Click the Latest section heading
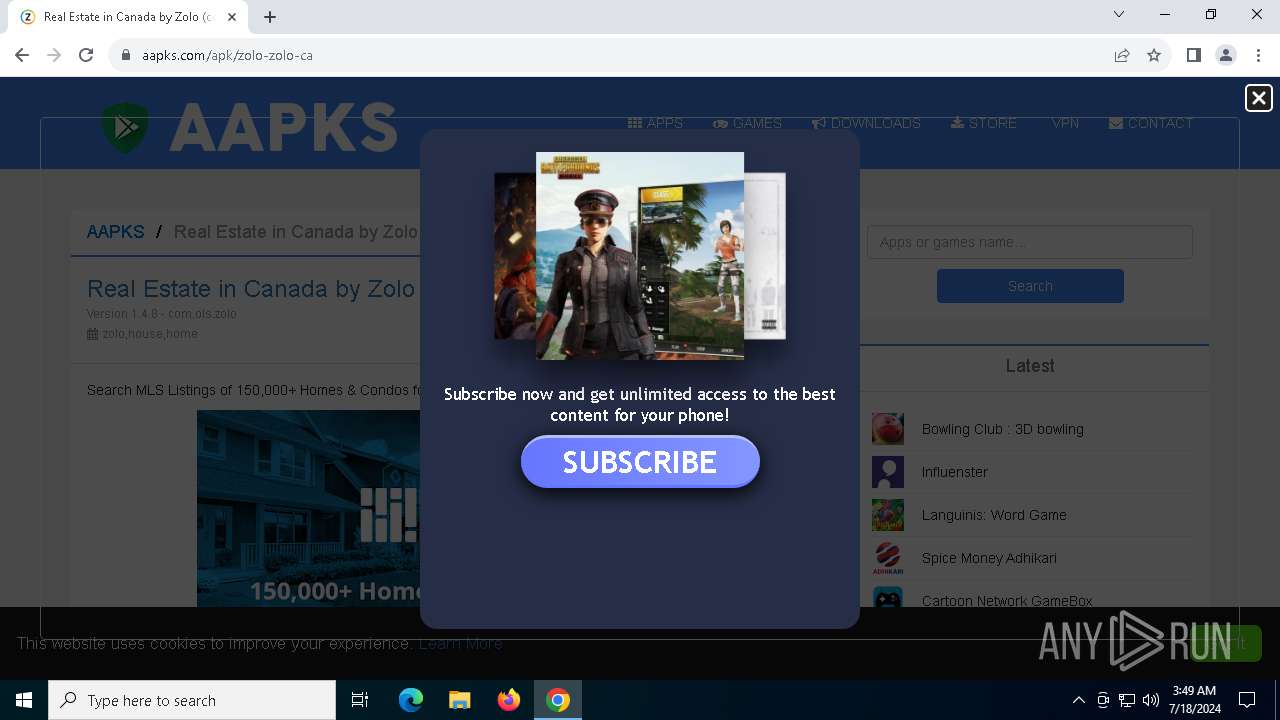Screen dimensions: 1280x720 1030,366
